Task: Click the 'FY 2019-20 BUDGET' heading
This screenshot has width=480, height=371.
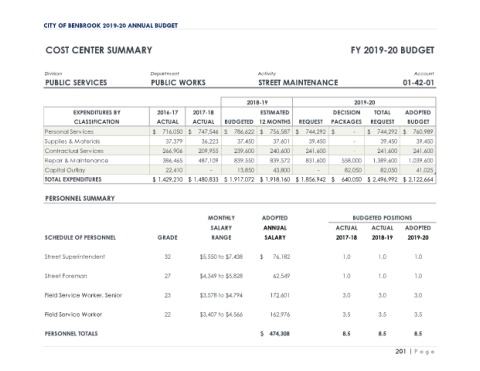Action: tap(392, 50)
